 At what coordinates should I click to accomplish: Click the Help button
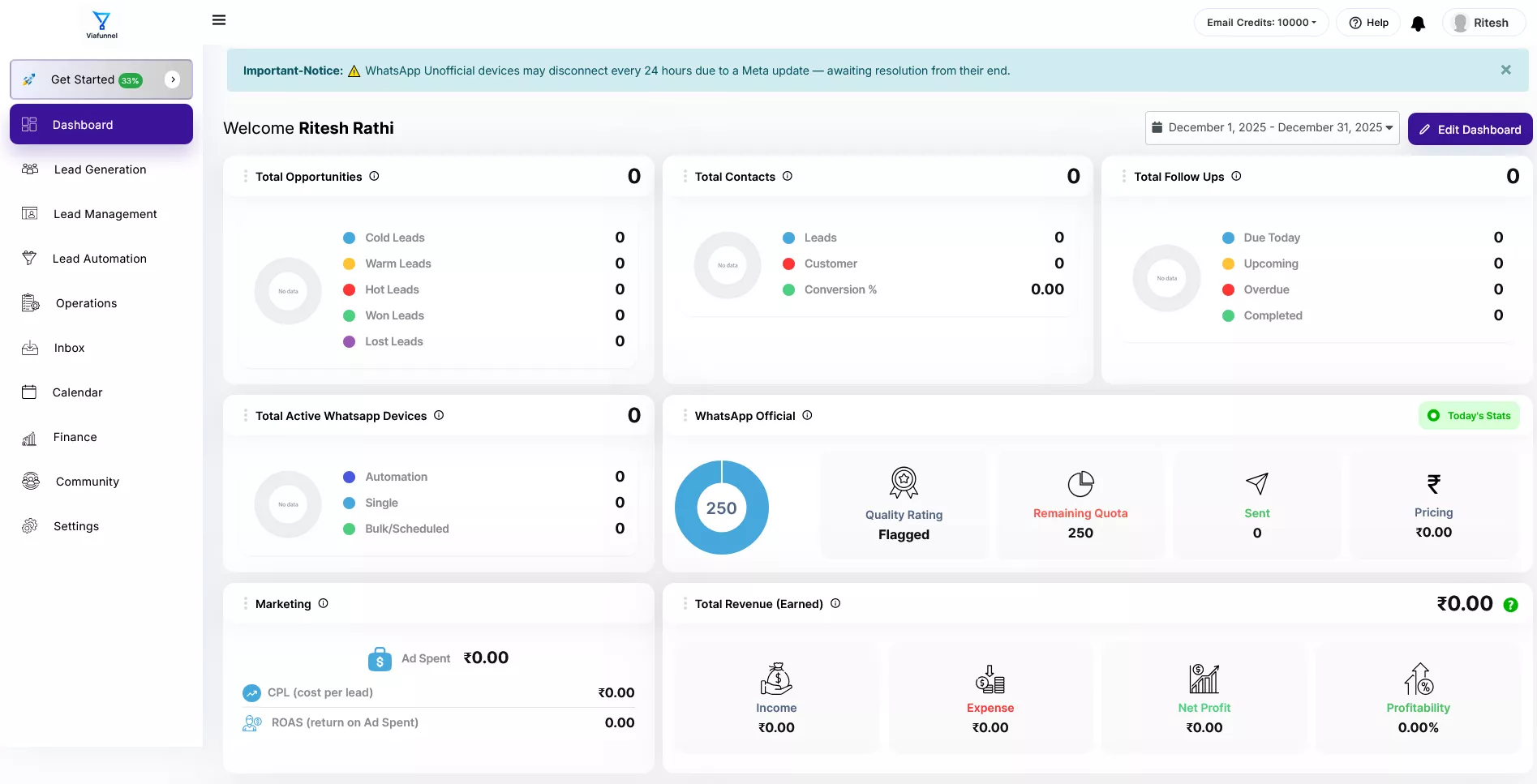tap(1368, 23)
